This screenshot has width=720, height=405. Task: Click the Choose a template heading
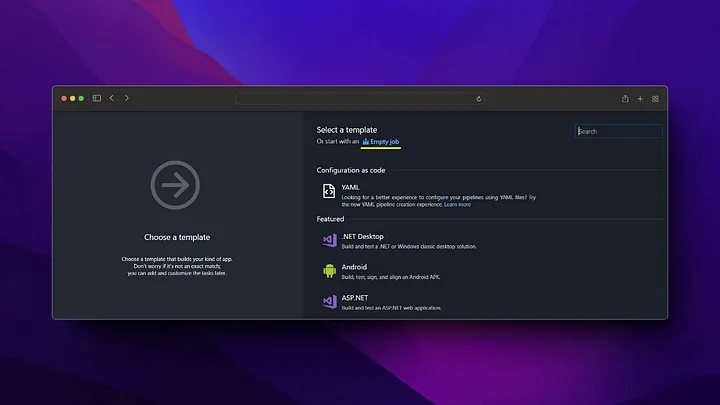point(177,237)
